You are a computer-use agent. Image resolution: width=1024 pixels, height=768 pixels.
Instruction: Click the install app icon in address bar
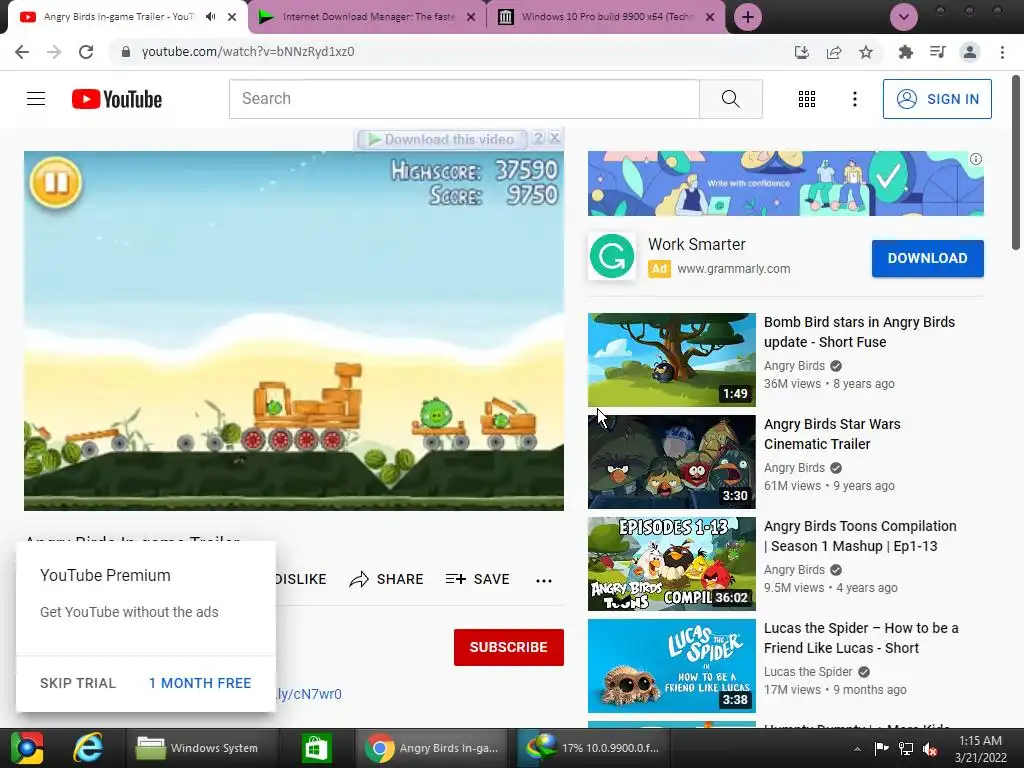click(802, 52)
